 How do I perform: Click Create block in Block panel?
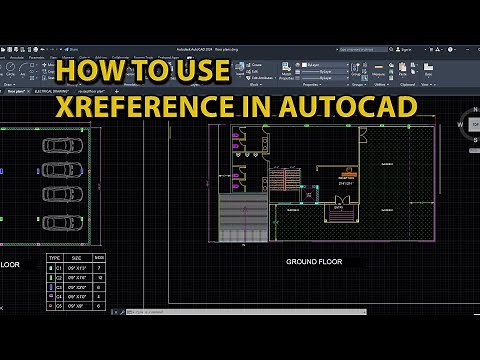point(254,65)
